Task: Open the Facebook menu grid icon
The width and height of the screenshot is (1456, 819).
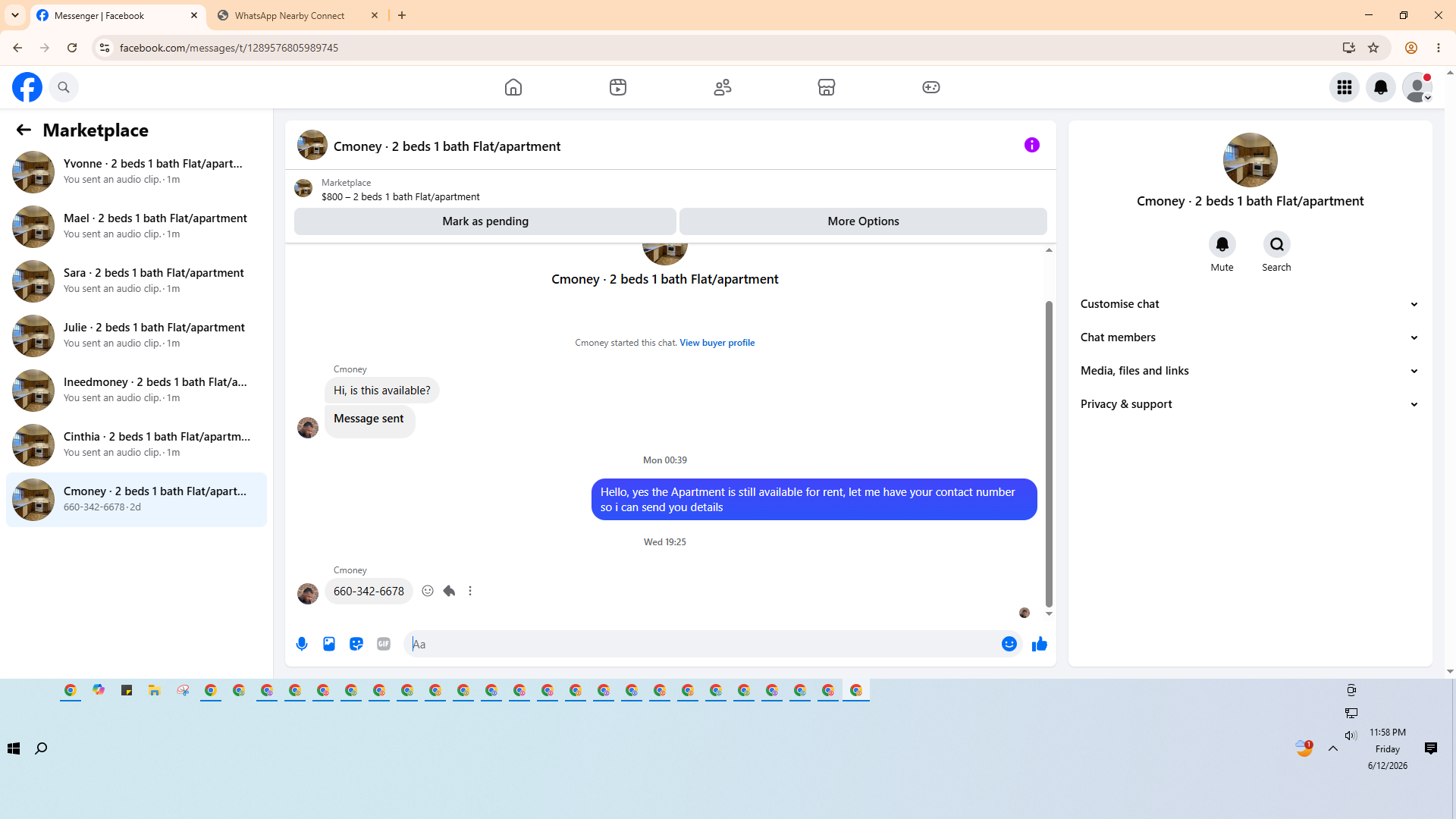Action: point(1345,87)
